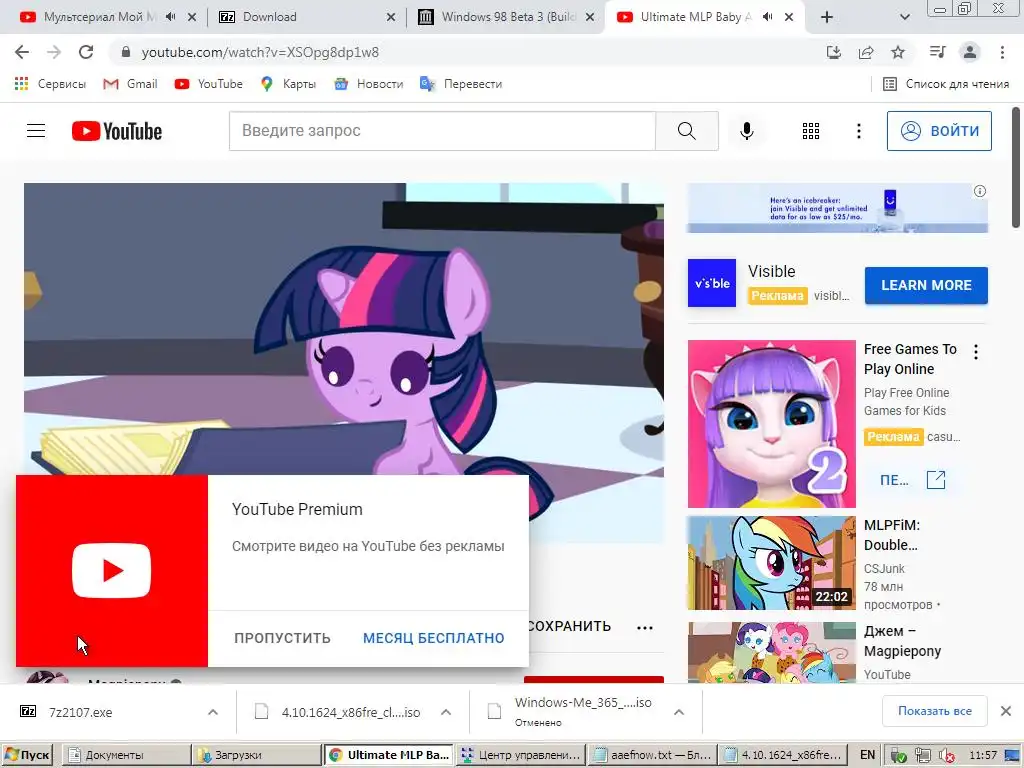Click the search magnifier button
1024x768 pixels.
(x=687, y=131)
